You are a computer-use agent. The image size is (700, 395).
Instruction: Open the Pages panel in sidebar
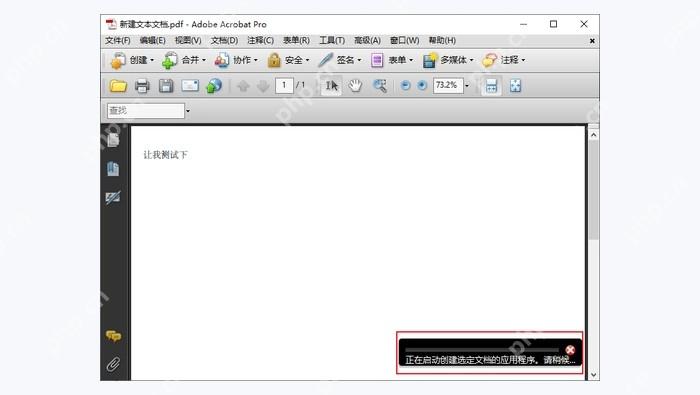[x=113, y=140]
